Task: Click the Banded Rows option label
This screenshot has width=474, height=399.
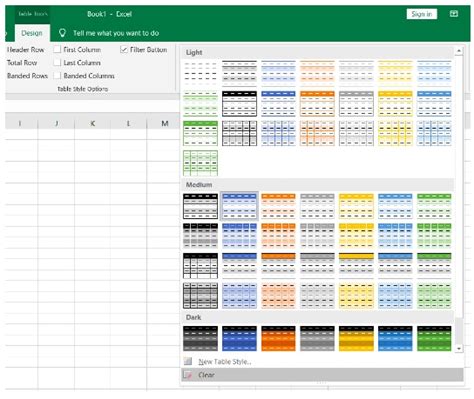Action: [x=27, y=76]
